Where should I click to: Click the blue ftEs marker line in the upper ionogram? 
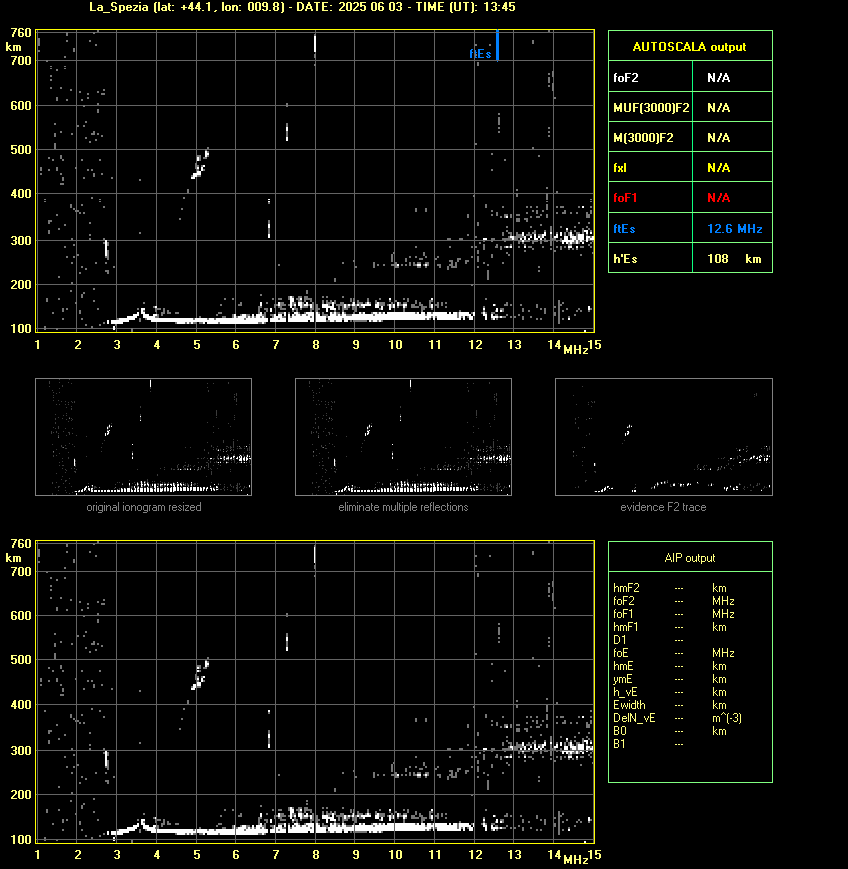click(498, 45)
